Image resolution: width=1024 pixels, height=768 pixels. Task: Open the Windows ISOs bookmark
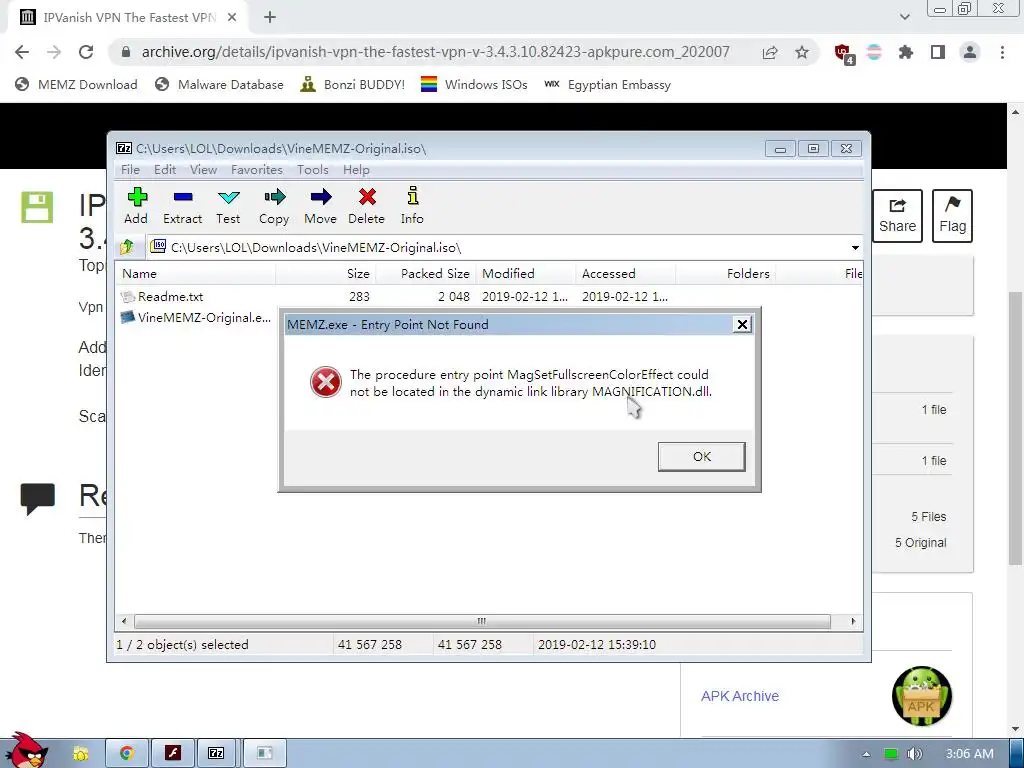(x=474, y=84)
